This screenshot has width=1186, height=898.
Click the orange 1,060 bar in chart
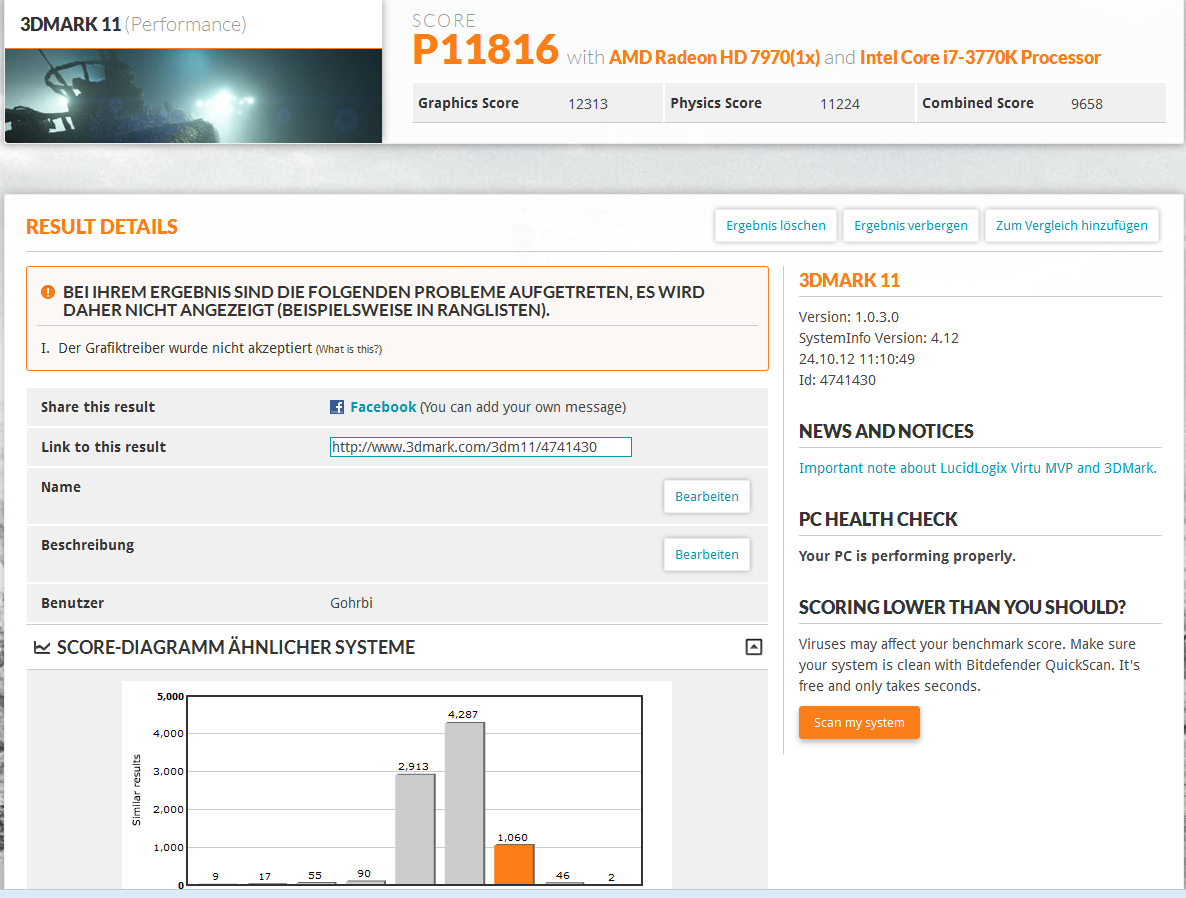[x=514, y=864]
